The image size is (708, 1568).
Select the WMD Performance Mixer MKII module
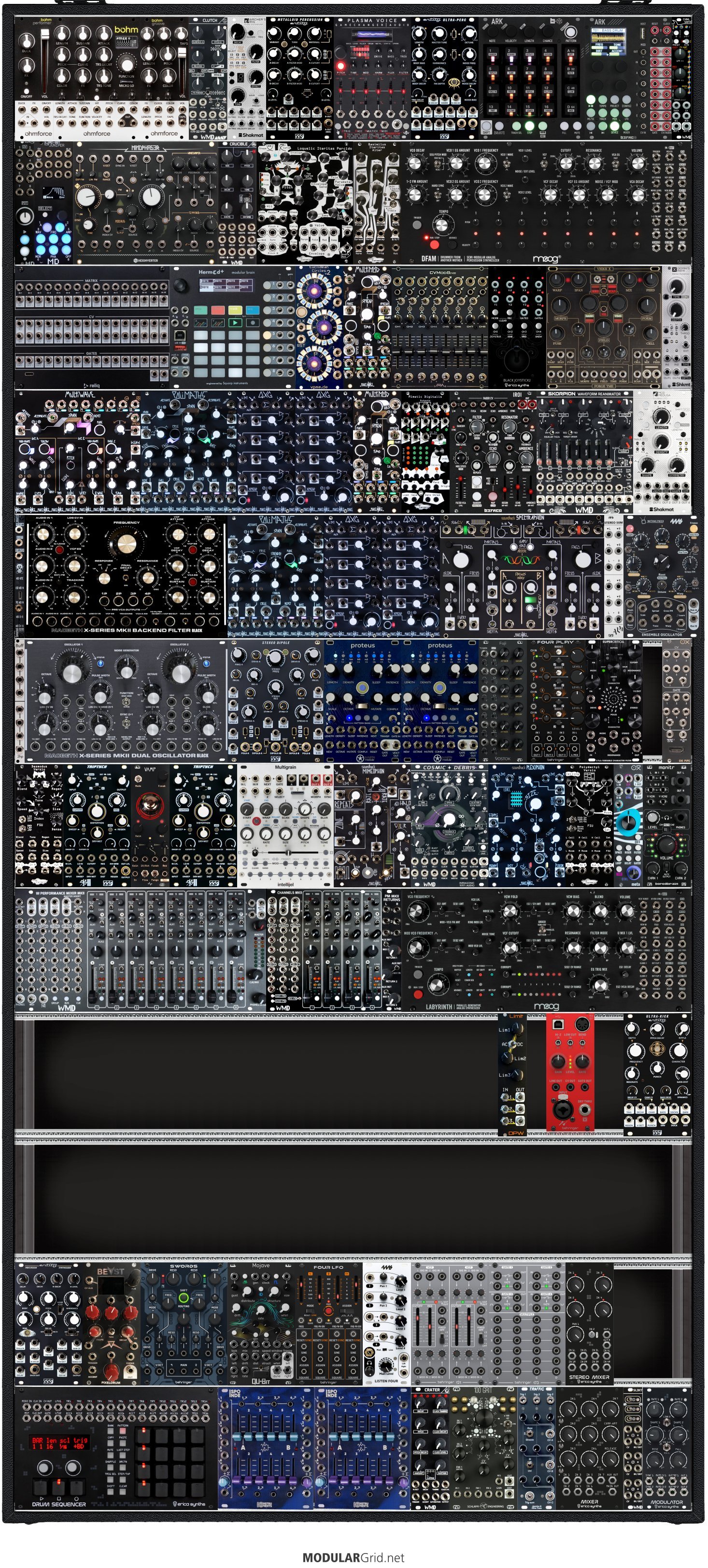tap(140, 950)
